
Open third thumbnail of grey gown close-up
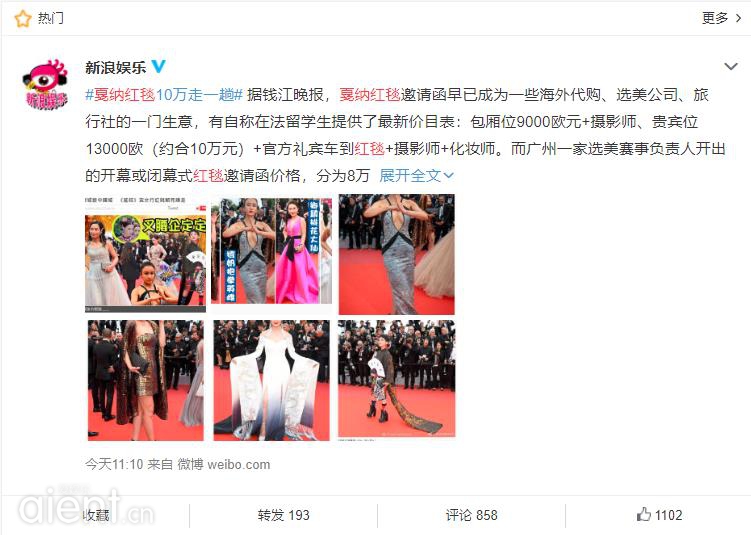tap(397, 254)
